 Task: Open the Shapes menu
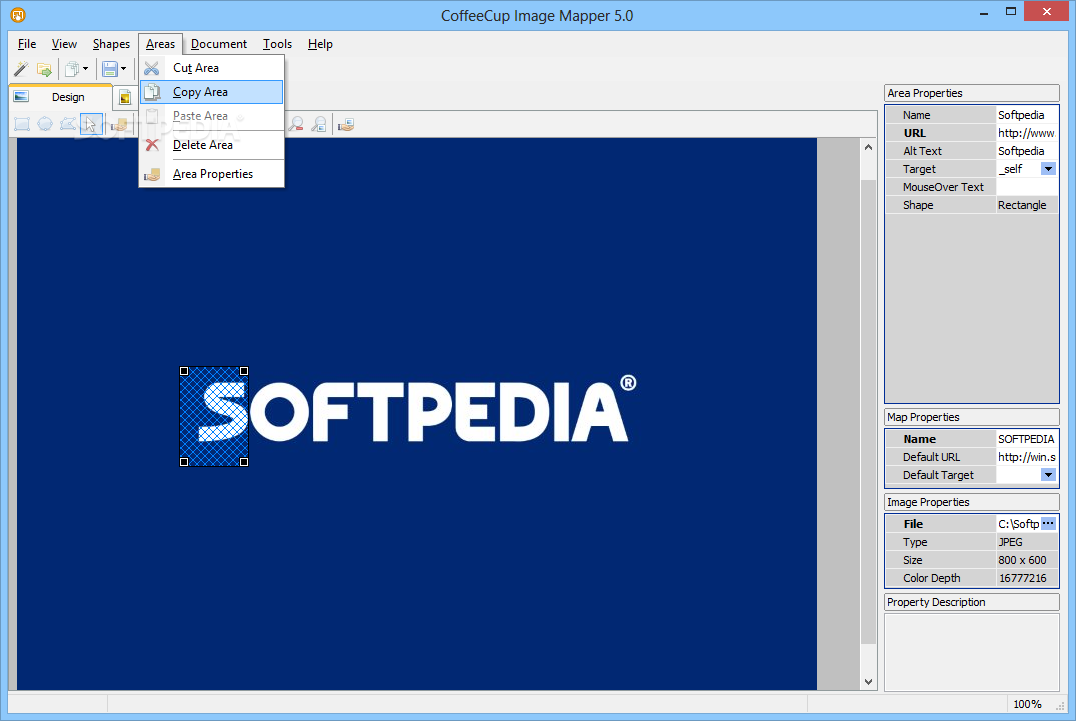coord(111,44)
